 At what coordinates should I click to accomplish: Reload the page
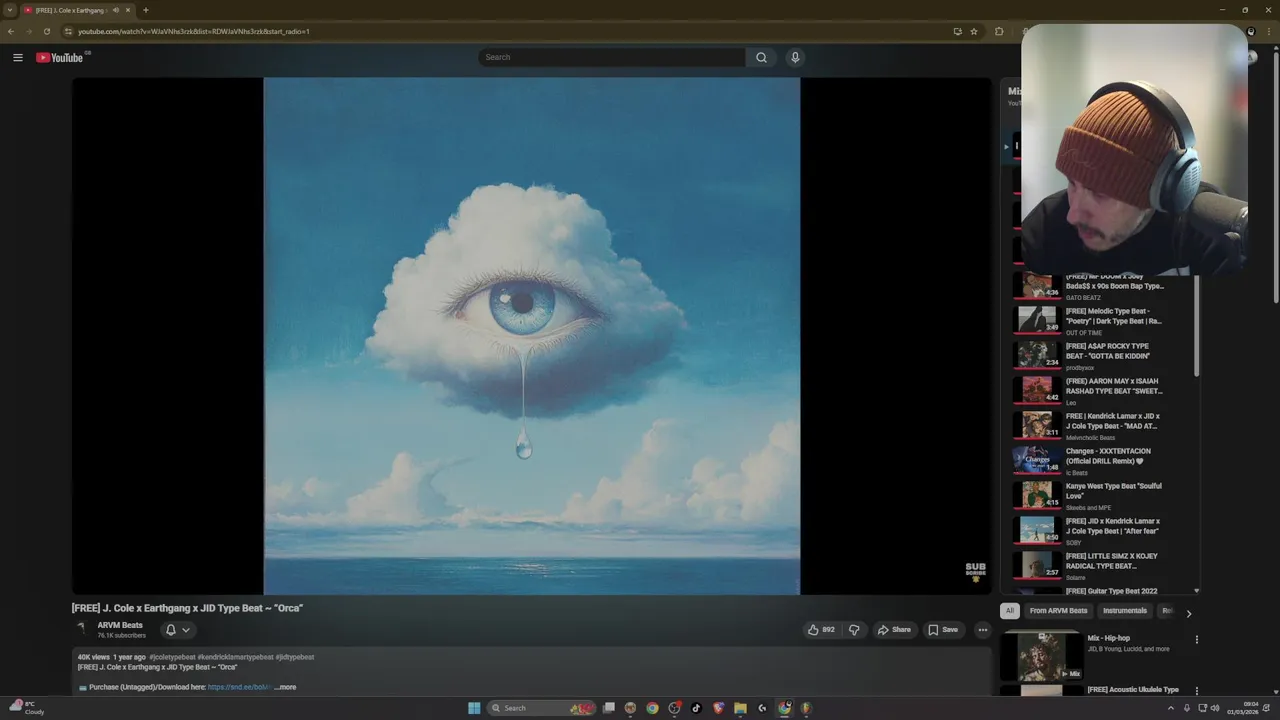click(46, 31)
